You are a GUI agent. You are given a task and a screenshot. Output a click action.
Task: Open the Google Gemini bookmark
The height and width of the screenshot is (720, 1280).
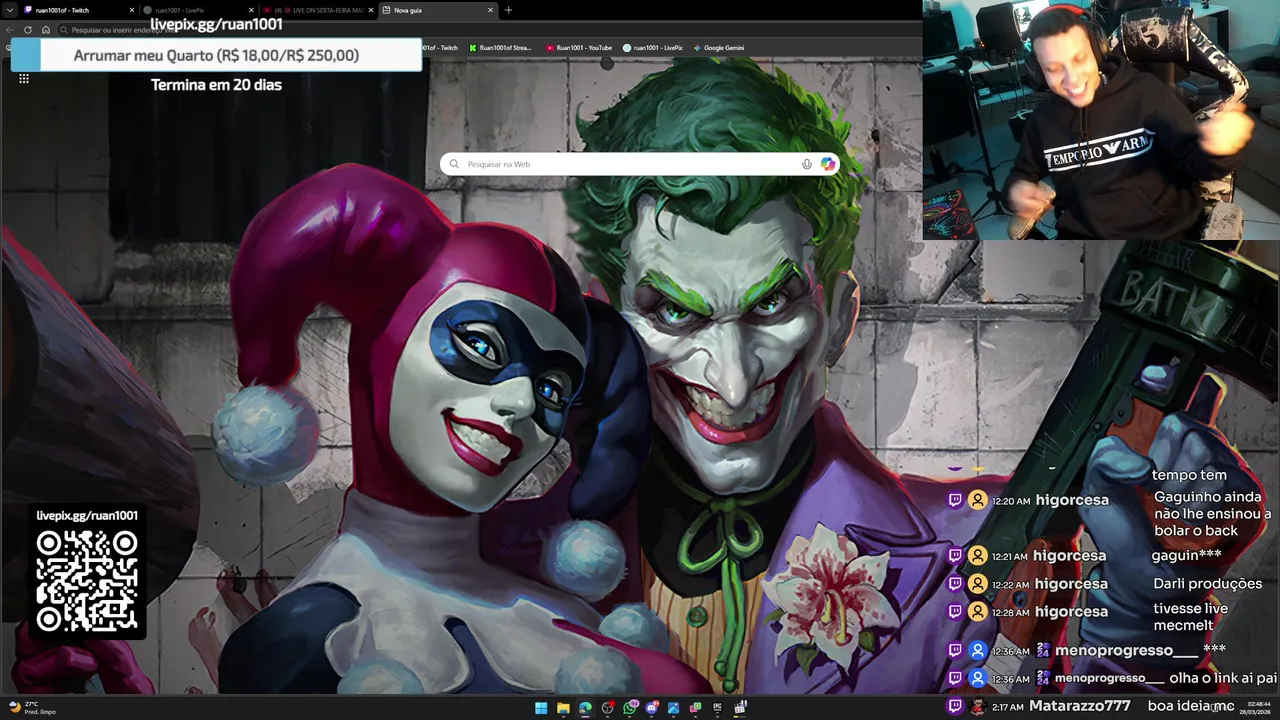point(719,48)
